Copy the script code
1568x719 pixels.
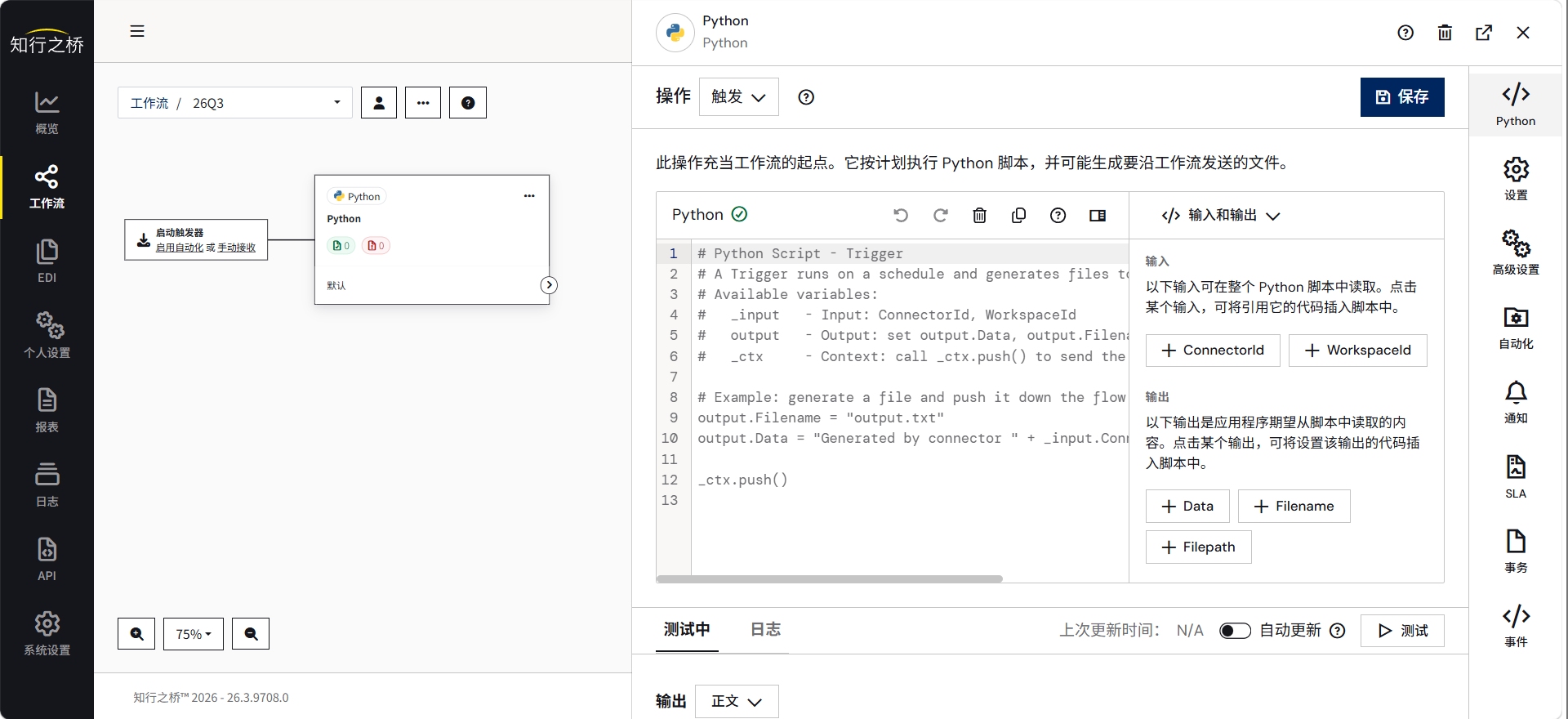(x=1018, y=215)
